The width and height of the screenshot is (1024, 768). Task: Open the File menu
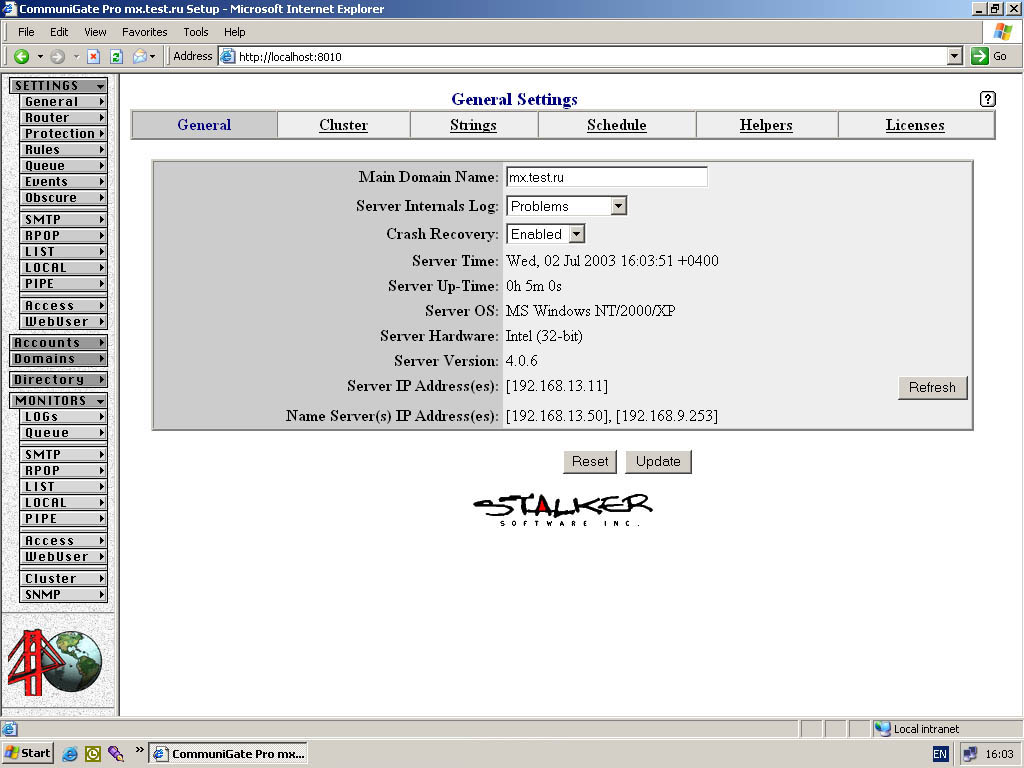26,32
